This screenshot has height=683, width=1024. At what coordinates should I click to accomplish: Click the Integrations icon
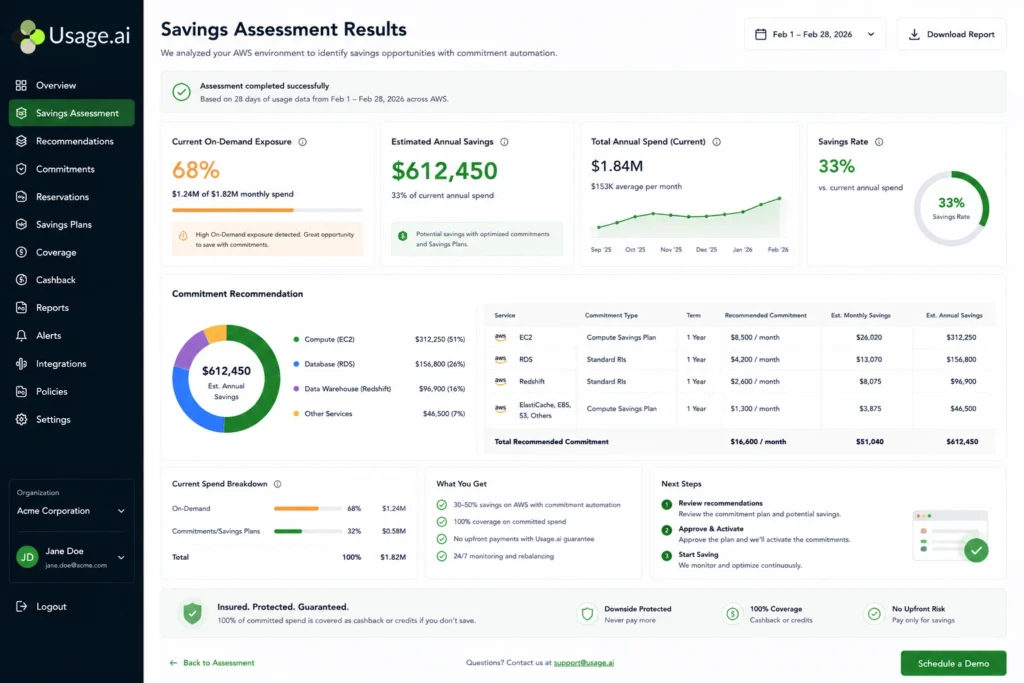pos(22,364)
